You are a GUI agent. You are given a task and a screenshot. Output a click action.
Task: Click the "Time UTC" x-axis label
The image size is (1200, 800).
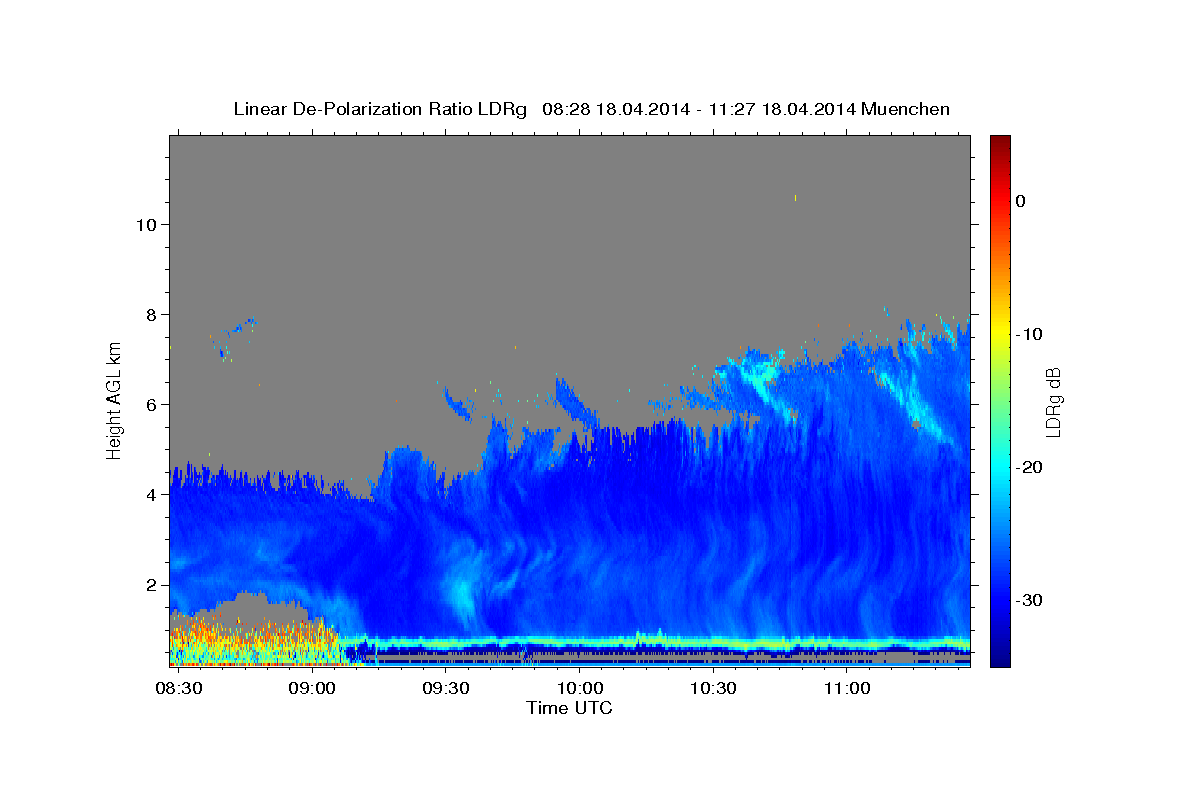pyautogui.click(x=569, y=708)
